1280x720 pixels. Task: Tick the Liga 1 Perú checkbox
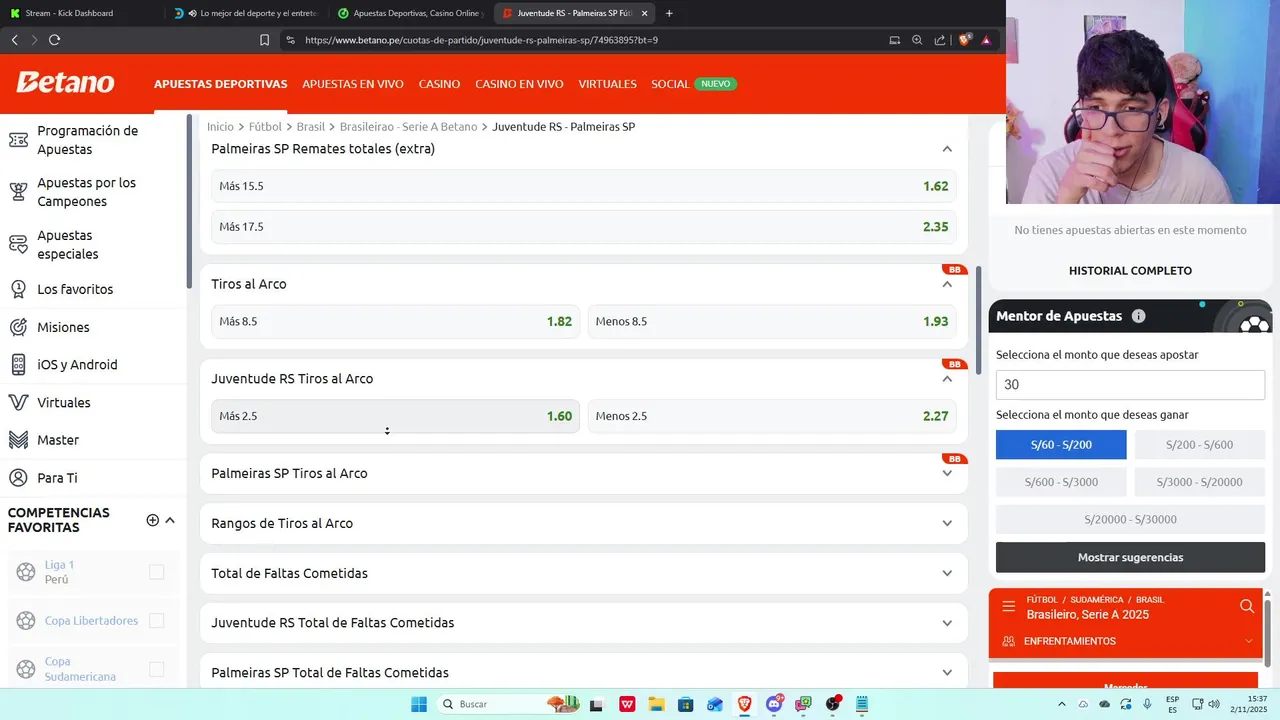coord(156,572)
